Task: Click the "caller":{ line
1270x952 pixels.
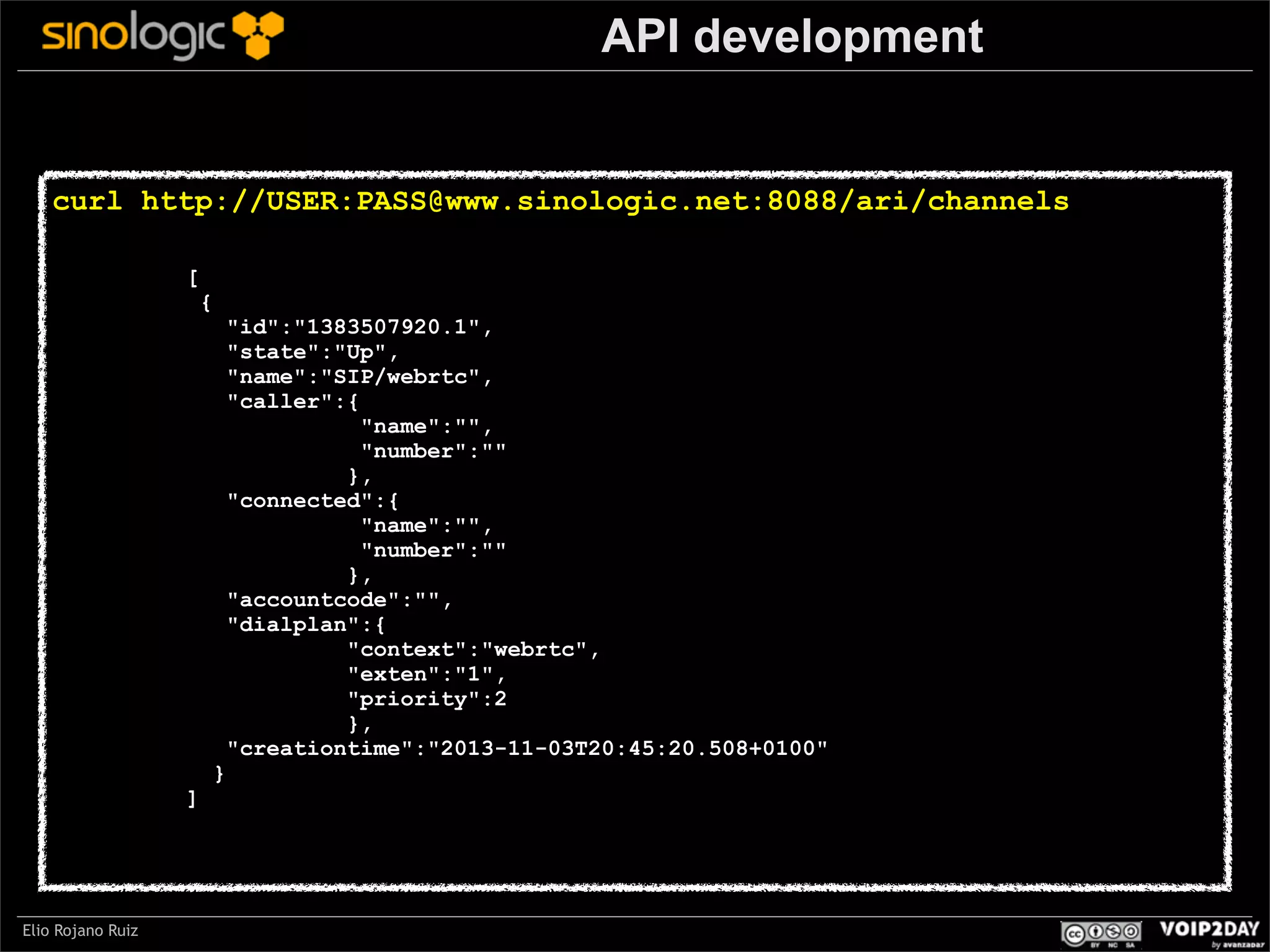Action: 293,402
